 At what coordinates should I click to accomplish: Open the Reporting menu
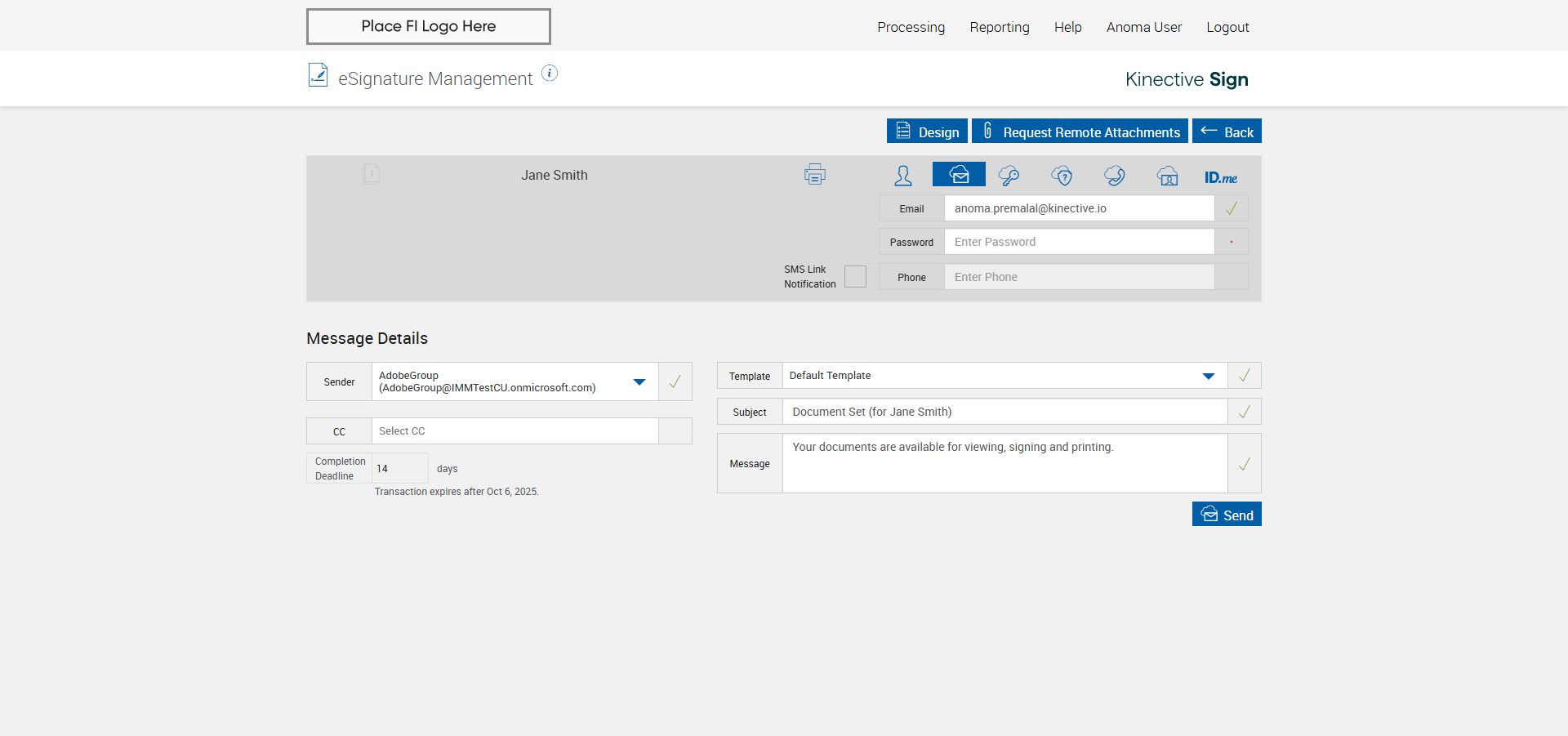(999, 27)
